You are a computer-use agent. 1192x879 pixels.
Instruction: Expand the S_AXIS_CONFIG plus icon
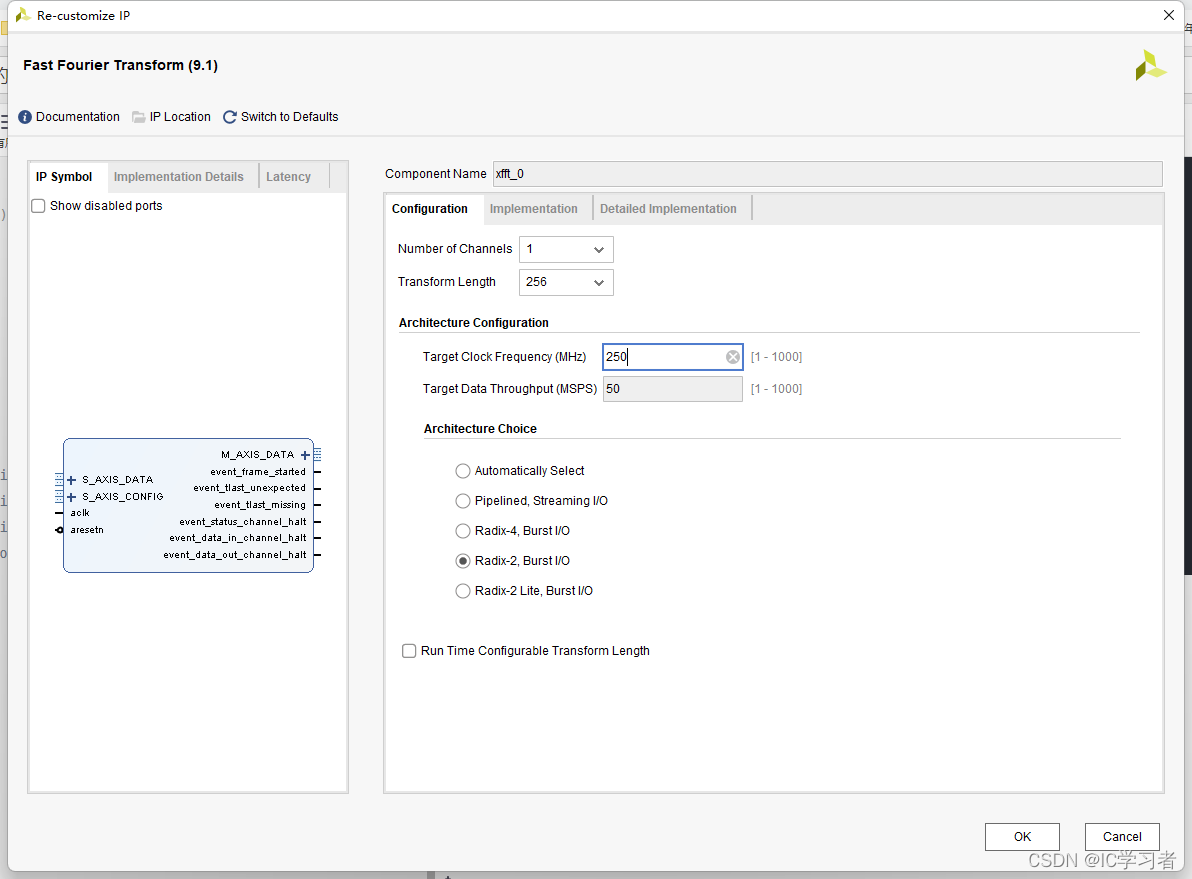pyautogui.click(x=71, y=497)
